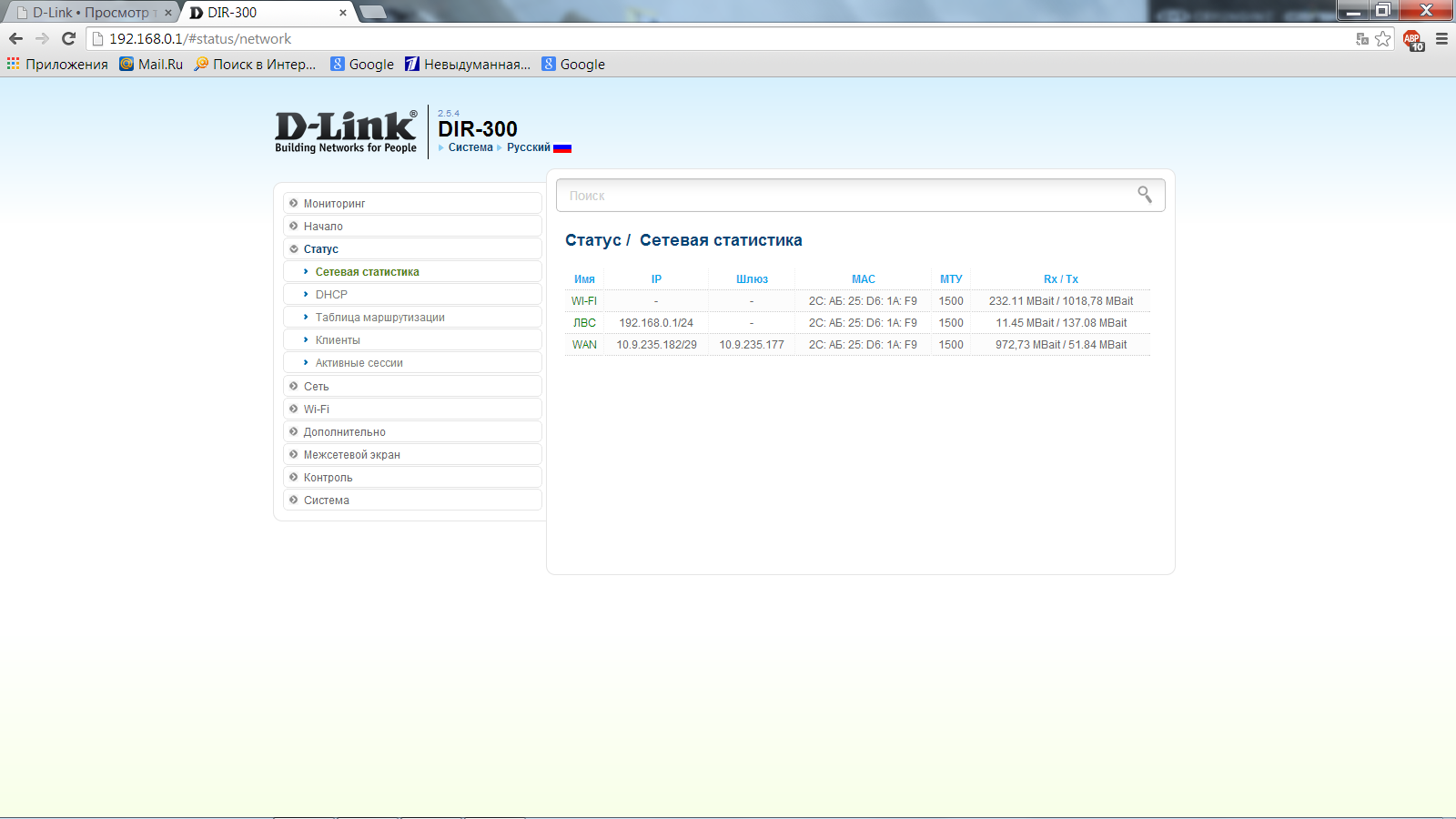
Task: Open the Русский language dropdown
Action: tap(529, 147)
